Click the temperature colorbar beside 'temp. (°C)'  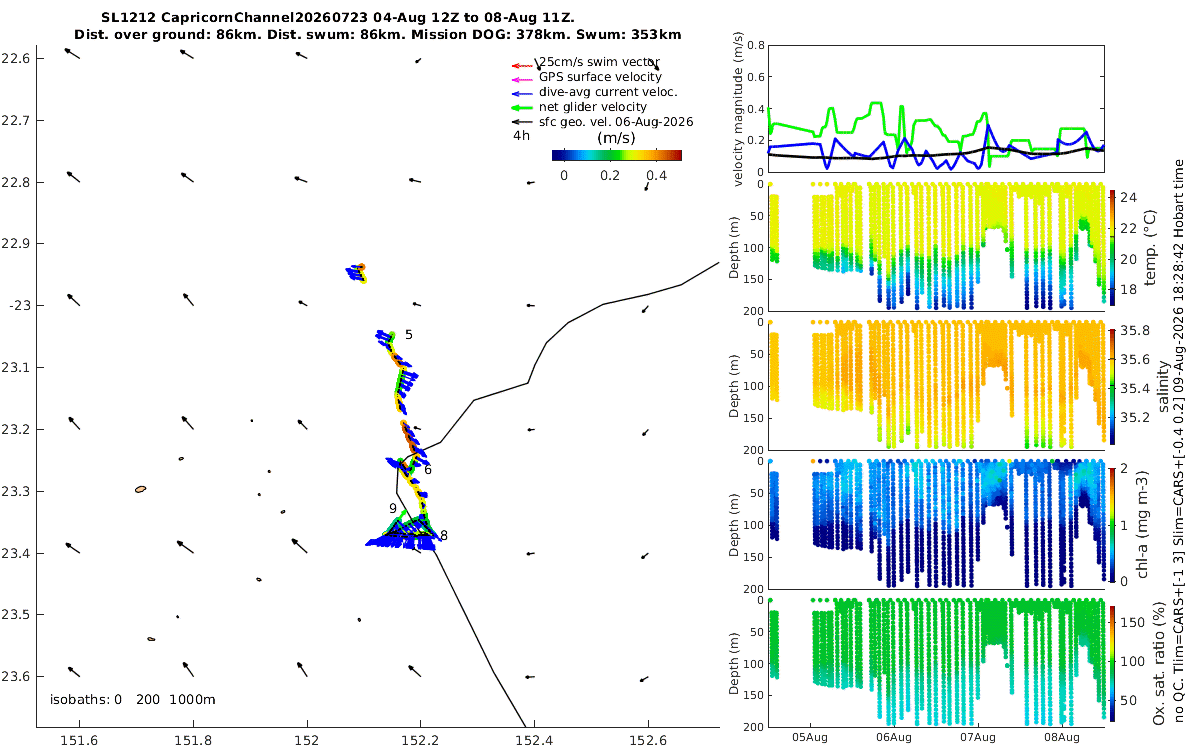[1112, 248]
